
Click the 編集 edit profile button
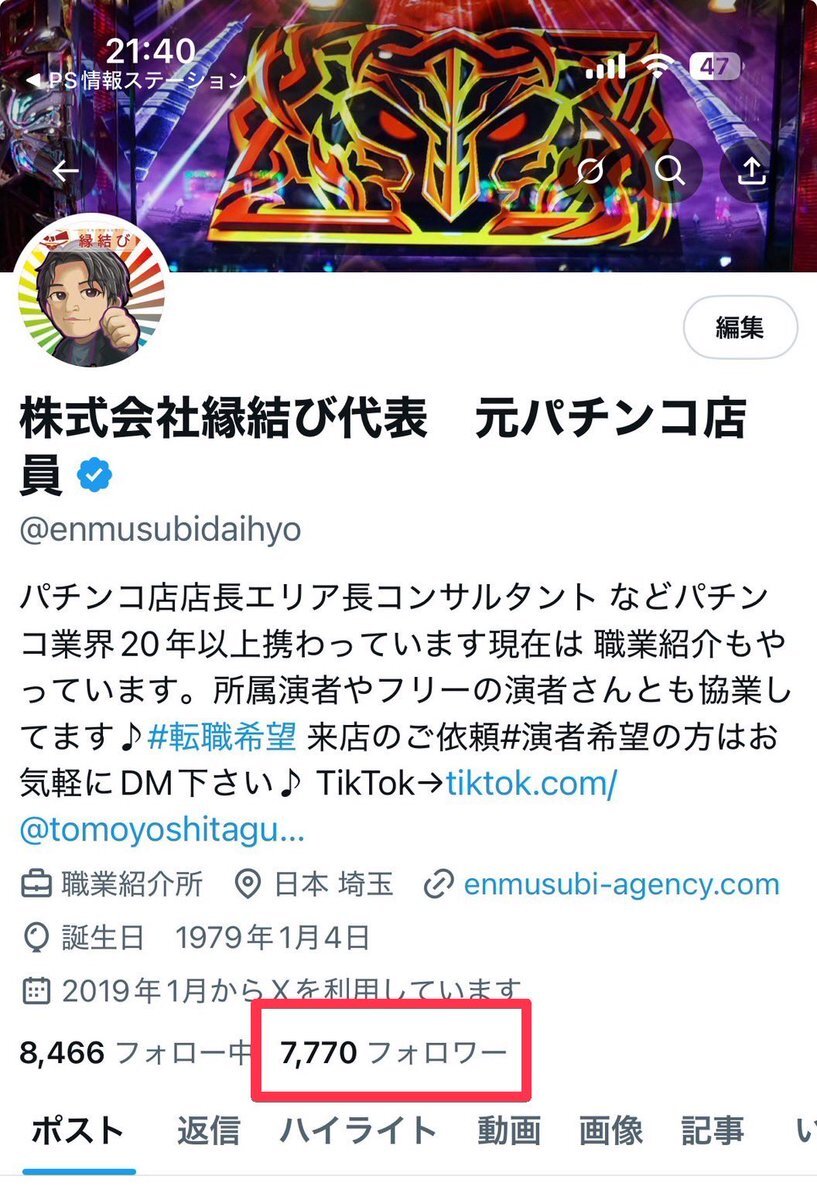[740, 327]
